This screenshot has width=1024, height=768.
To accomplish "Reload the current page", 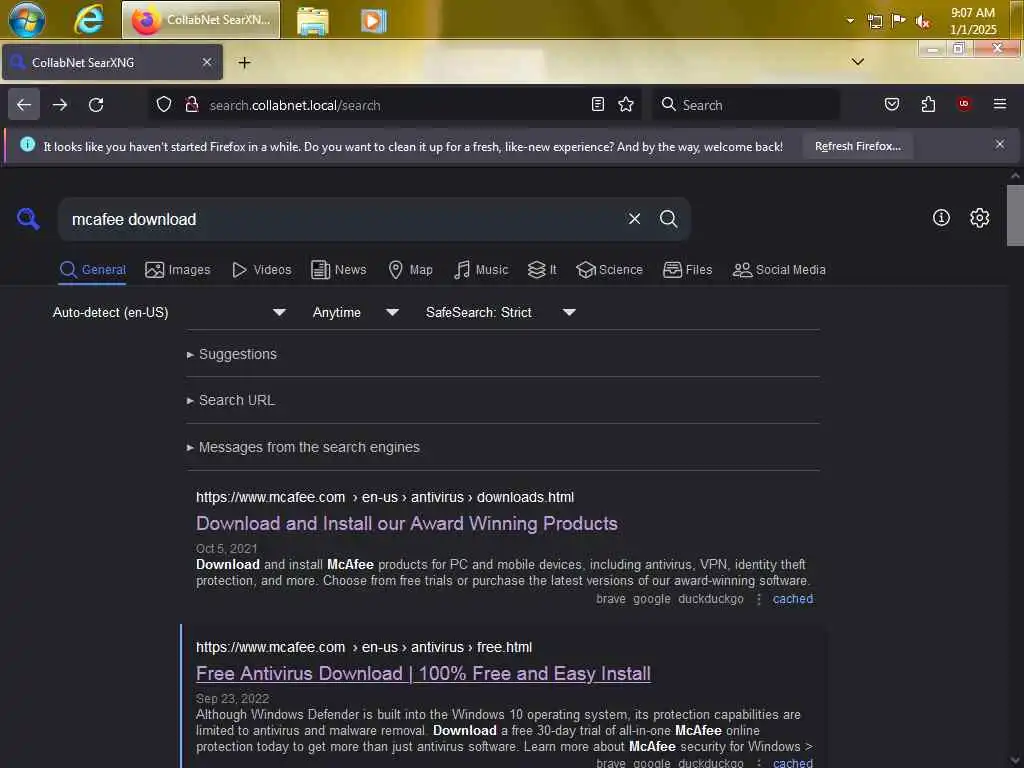I will point(96,104).
